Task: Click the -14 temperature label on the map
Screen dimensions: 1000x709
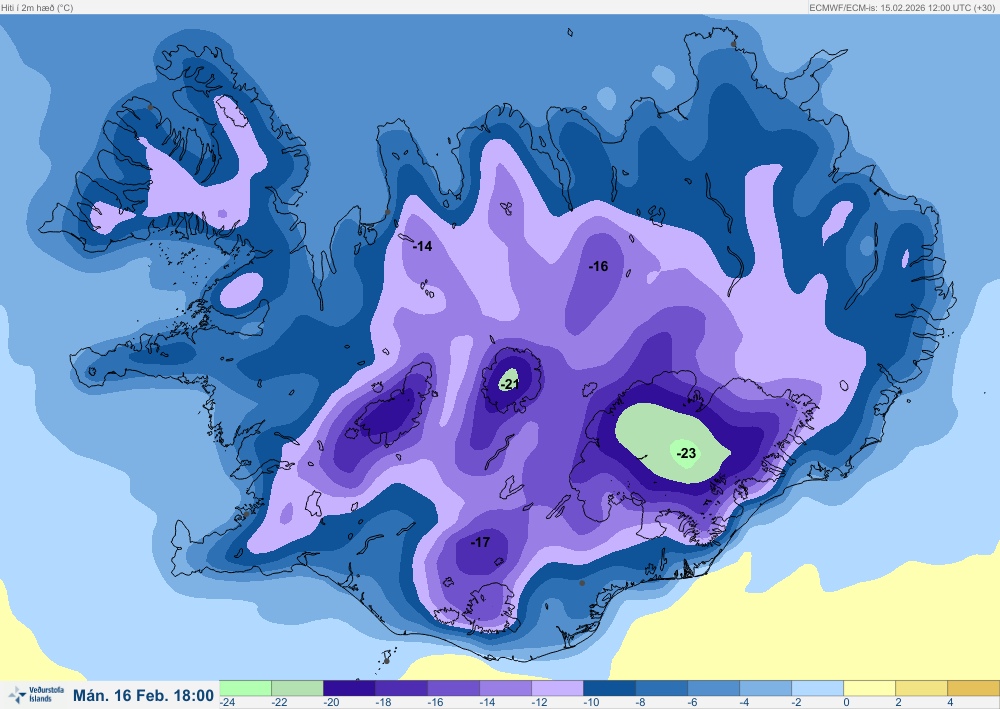Action: pos(422,246)
